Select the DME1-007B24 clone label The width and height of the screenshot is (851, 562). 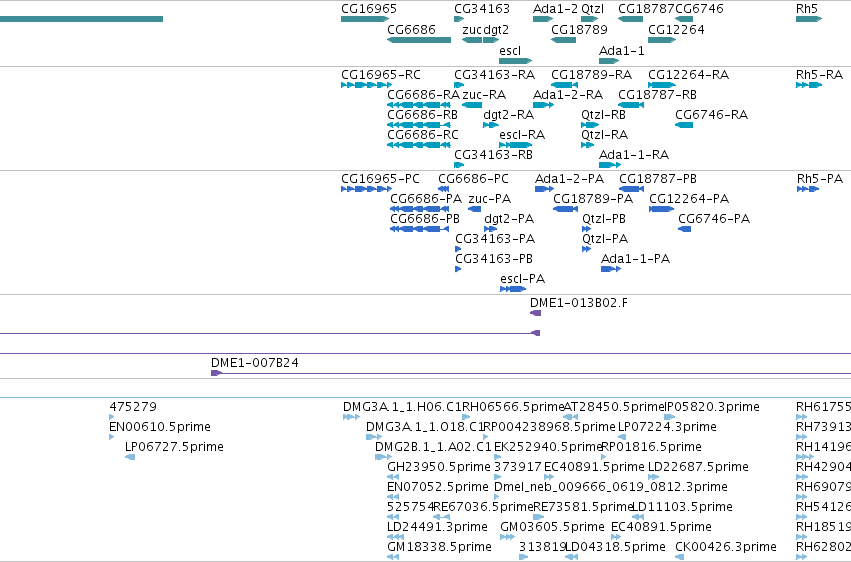pyautogui.click(x=255, y=362)
